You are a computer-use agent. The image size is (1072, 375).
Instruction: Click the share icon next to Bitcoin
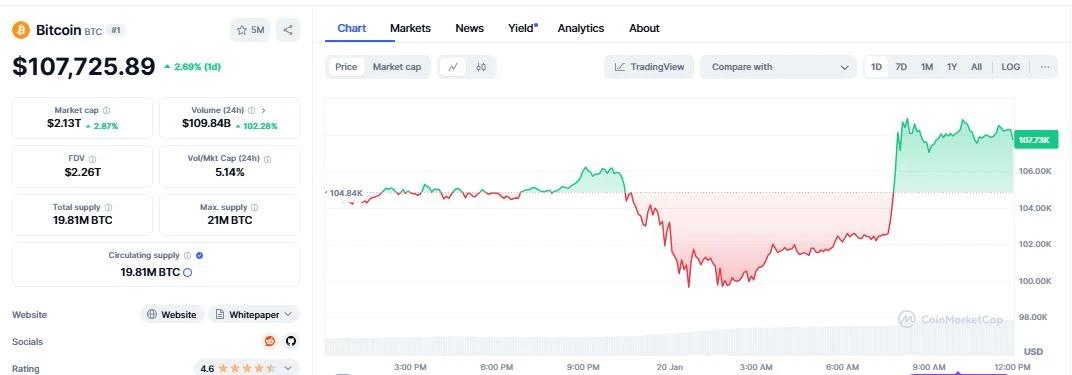288,30
